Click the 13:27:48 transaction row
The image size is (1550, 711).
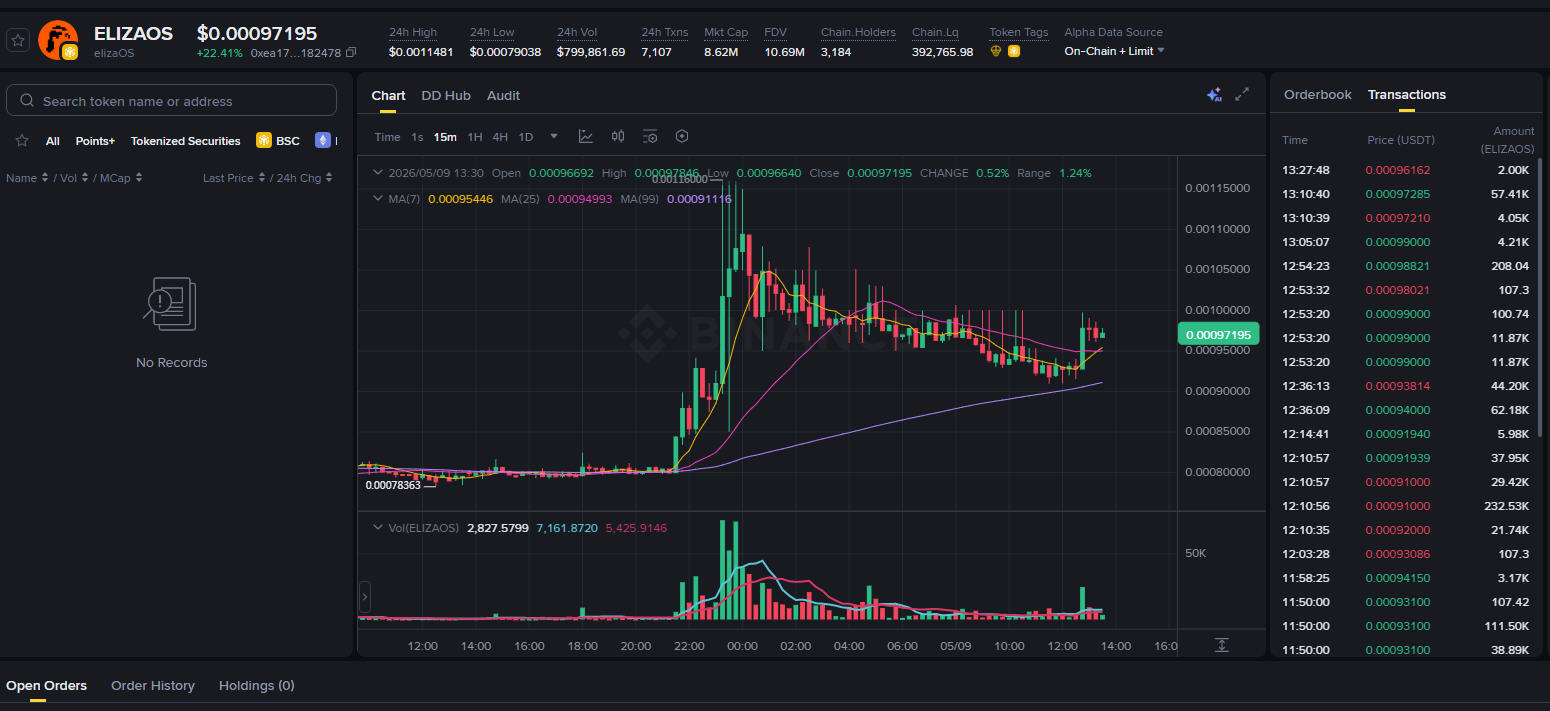point(1407,170)
